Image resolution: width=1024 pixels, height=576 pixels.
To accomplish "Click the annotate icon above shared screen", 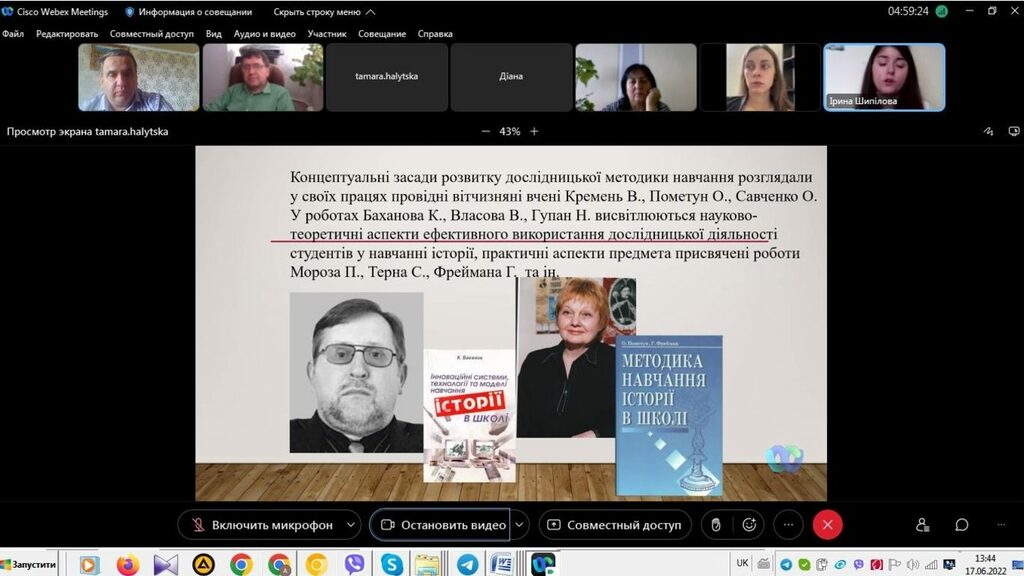I will (988, 131).
